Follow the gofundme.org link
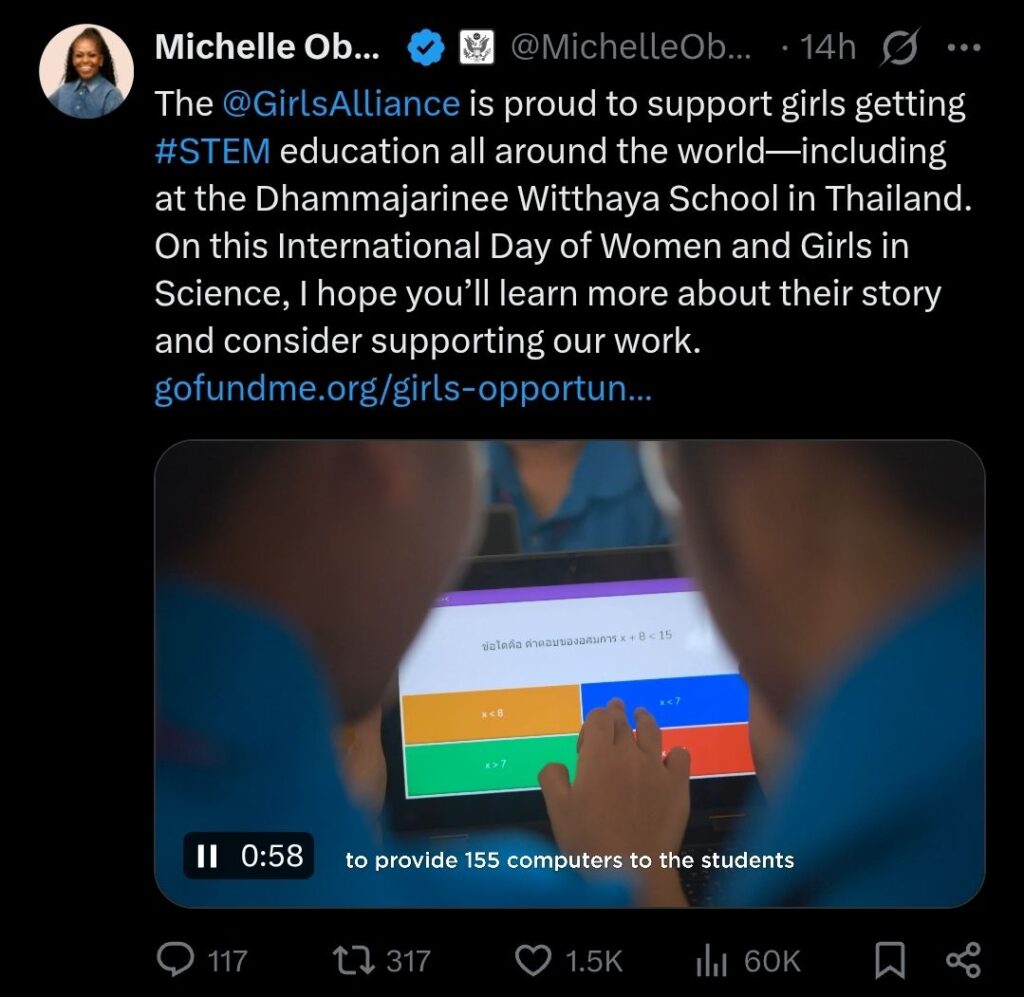Viewport: 1024px width, 997px height. (x=402, y=390)
